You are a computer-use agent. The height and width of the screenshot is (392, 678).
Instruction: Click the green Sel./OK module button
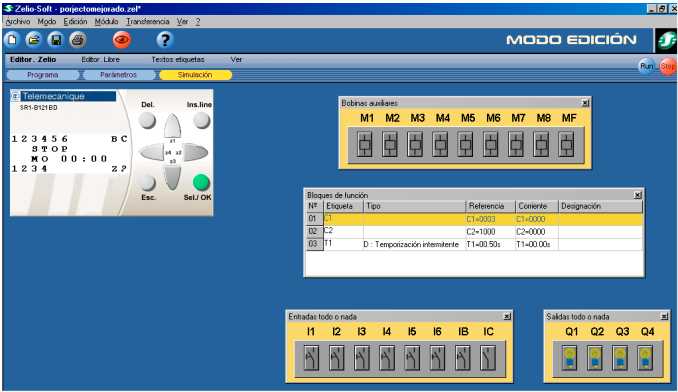(x=201, y=182)
